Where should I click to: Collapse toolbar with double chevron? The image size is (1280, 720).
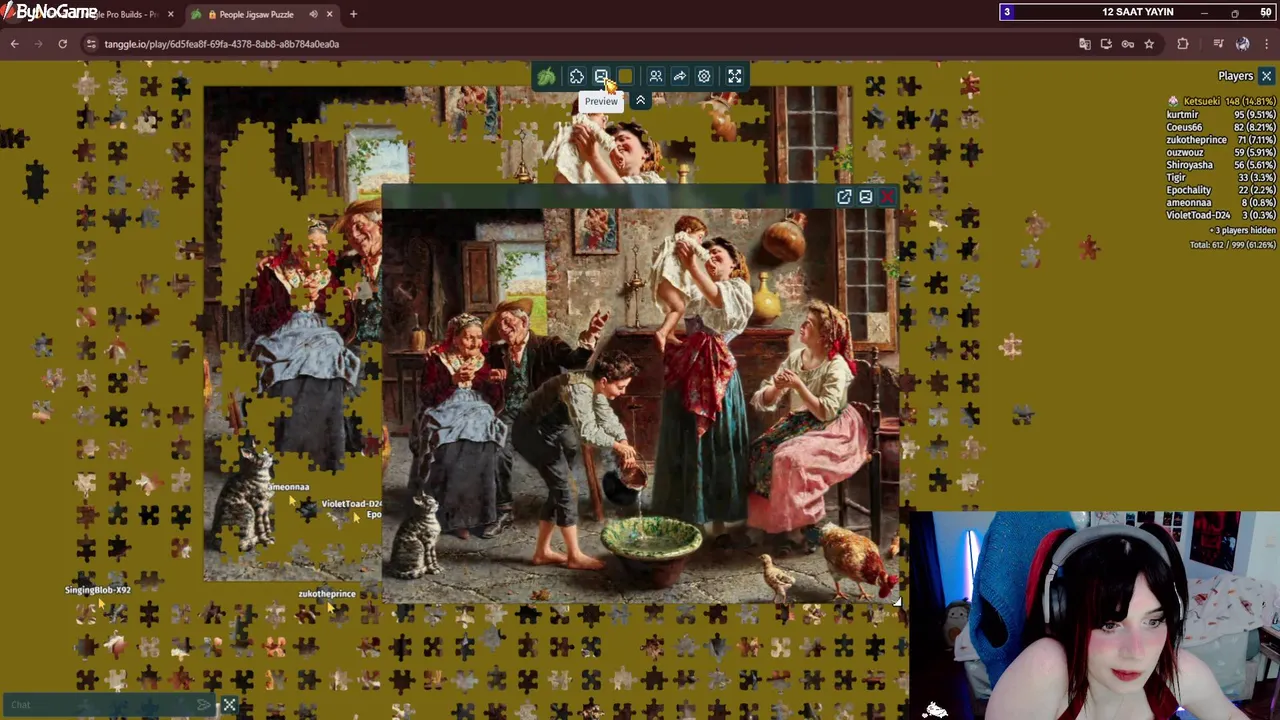[640, 100]
